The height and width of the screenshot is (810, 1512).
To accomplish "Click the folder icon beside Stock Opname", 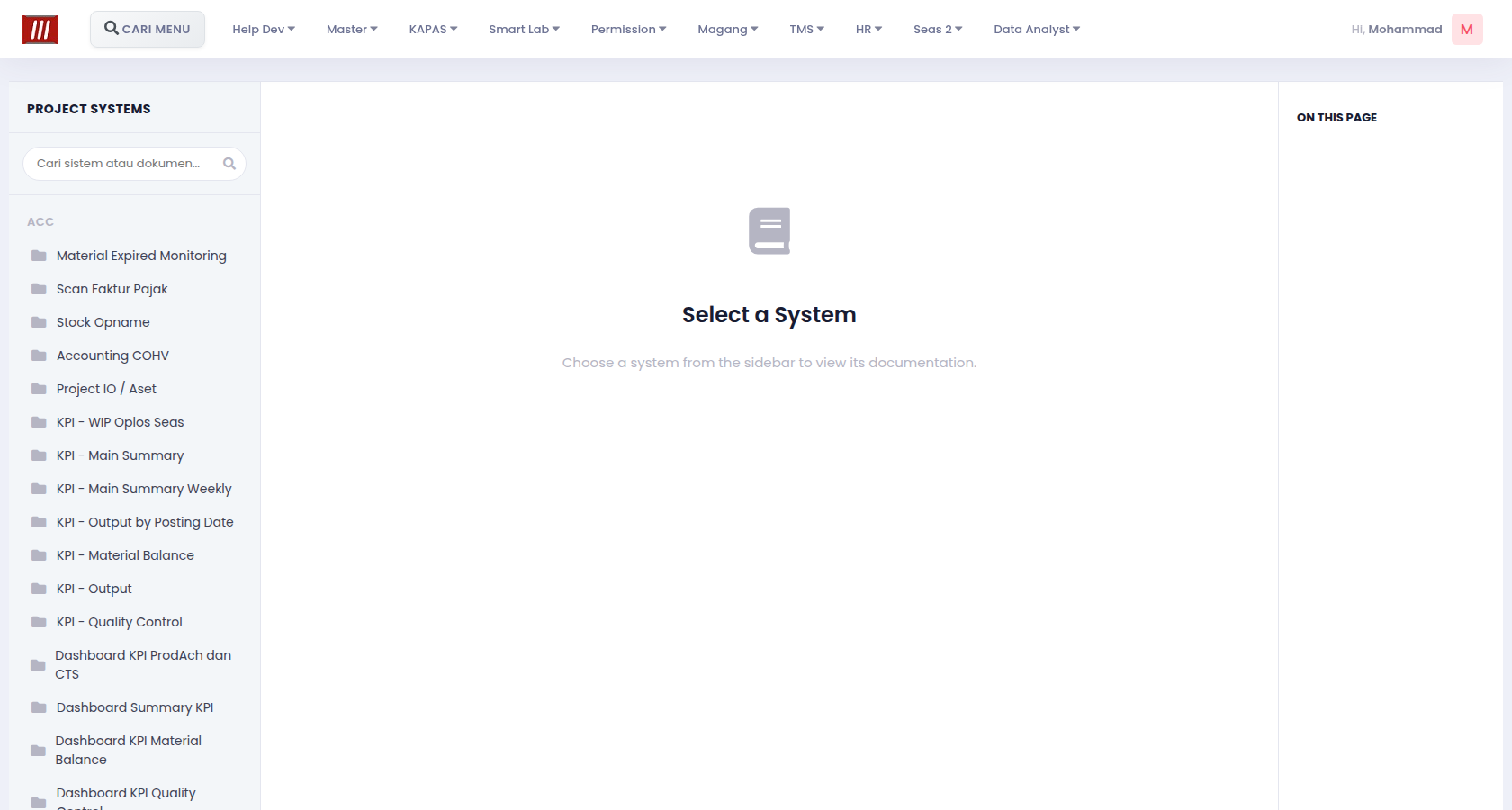I will click(39, 322).
